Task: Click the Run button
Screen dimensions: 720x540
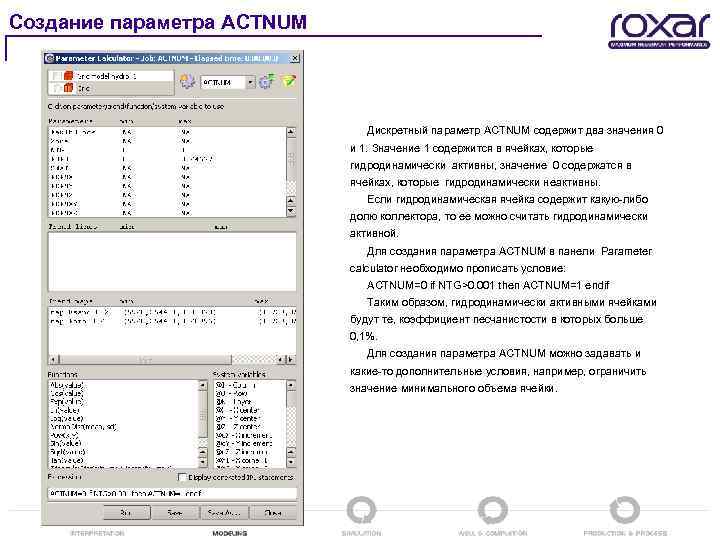Action: click(127, 512)
